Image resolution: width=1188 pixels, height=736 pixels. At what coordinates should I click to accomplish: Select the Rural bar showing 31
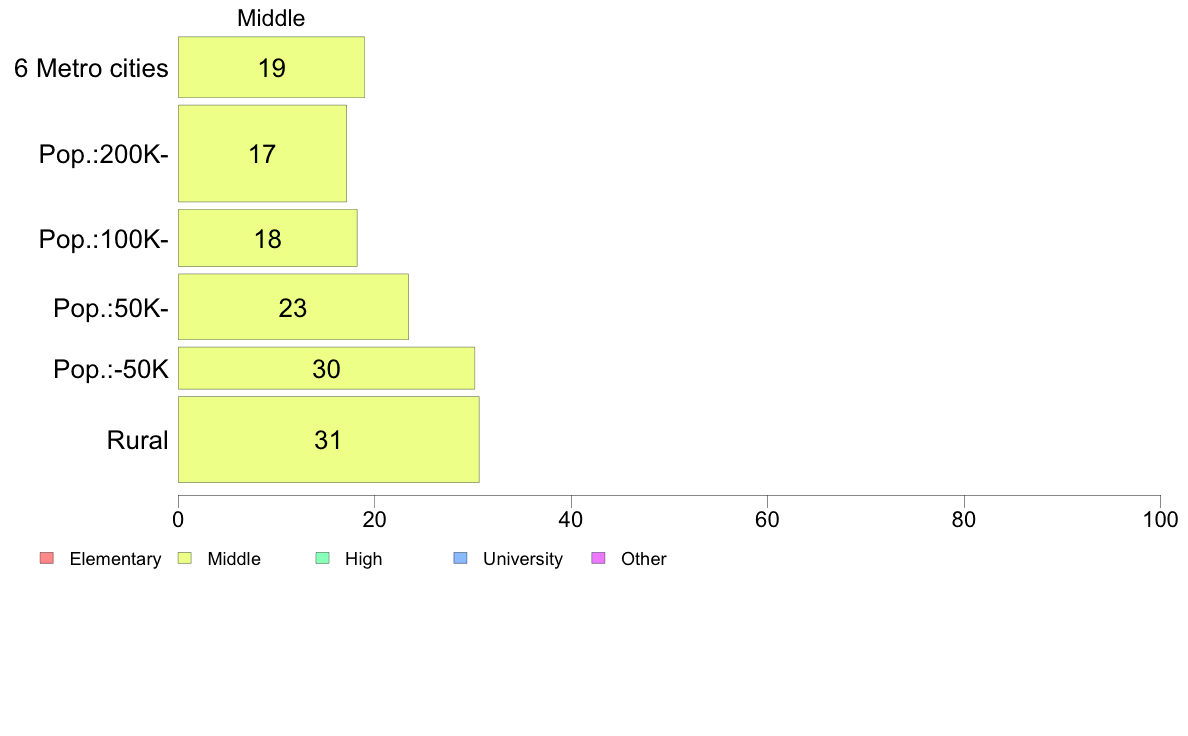coord(329,440)
